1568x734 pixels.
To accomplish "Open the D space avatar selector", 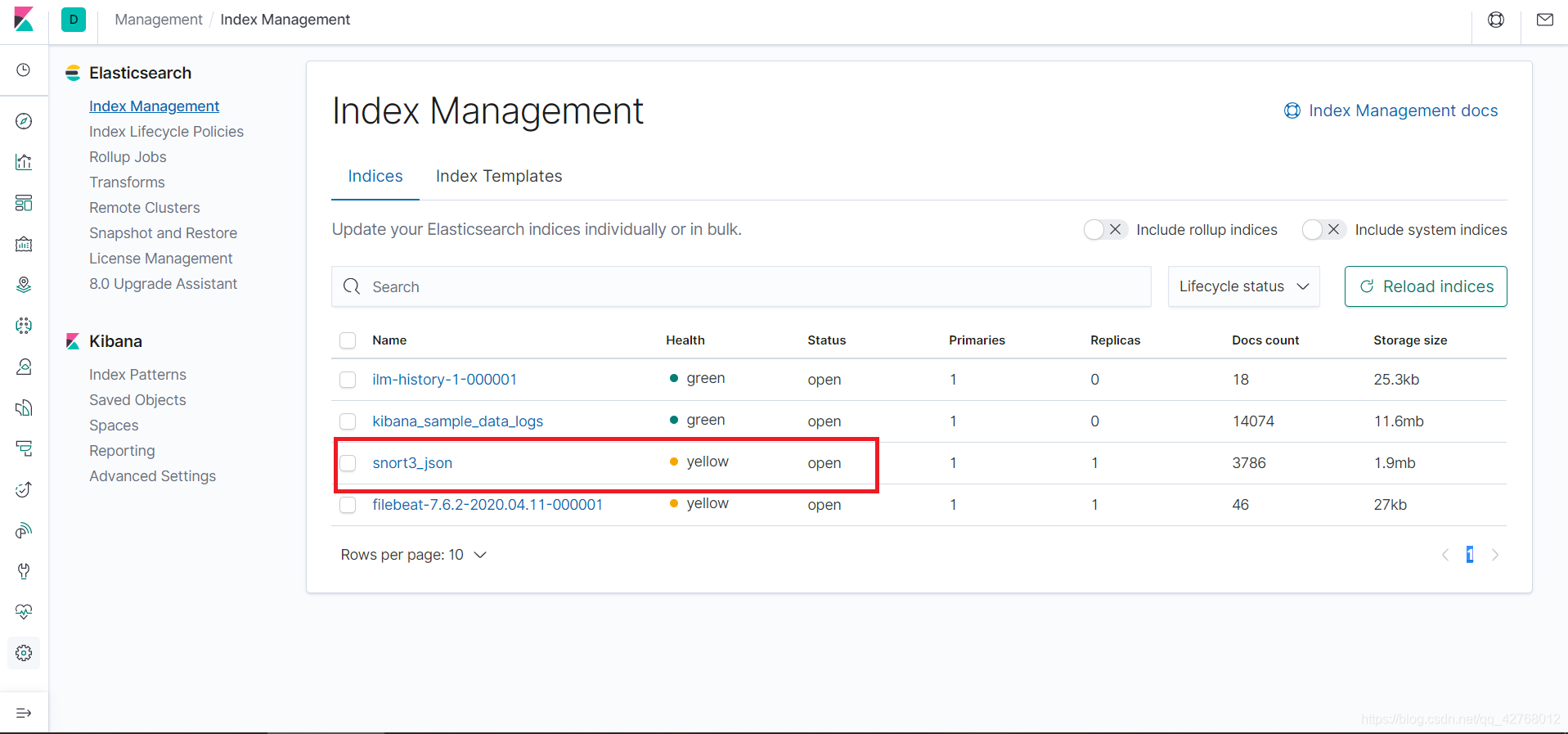I will tap(74, 20).
